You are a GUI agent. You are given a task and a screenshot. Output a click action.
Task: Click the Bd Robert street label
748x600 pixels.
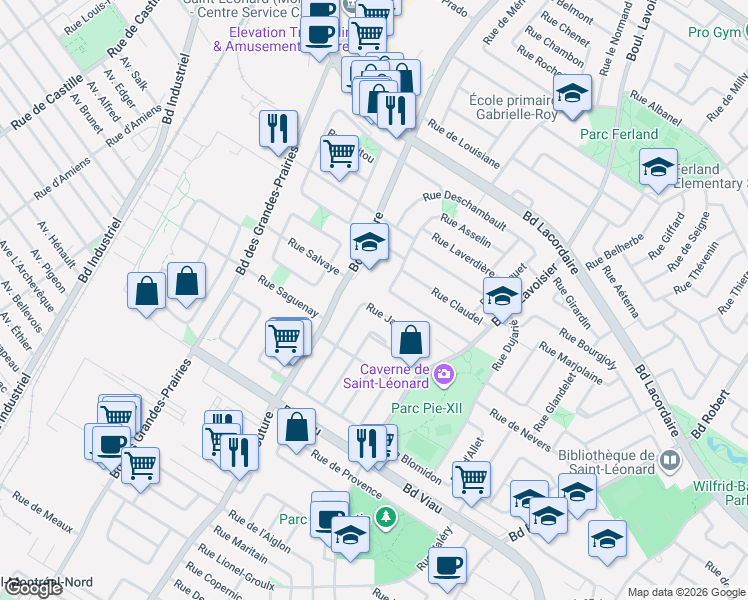point(711,414)
